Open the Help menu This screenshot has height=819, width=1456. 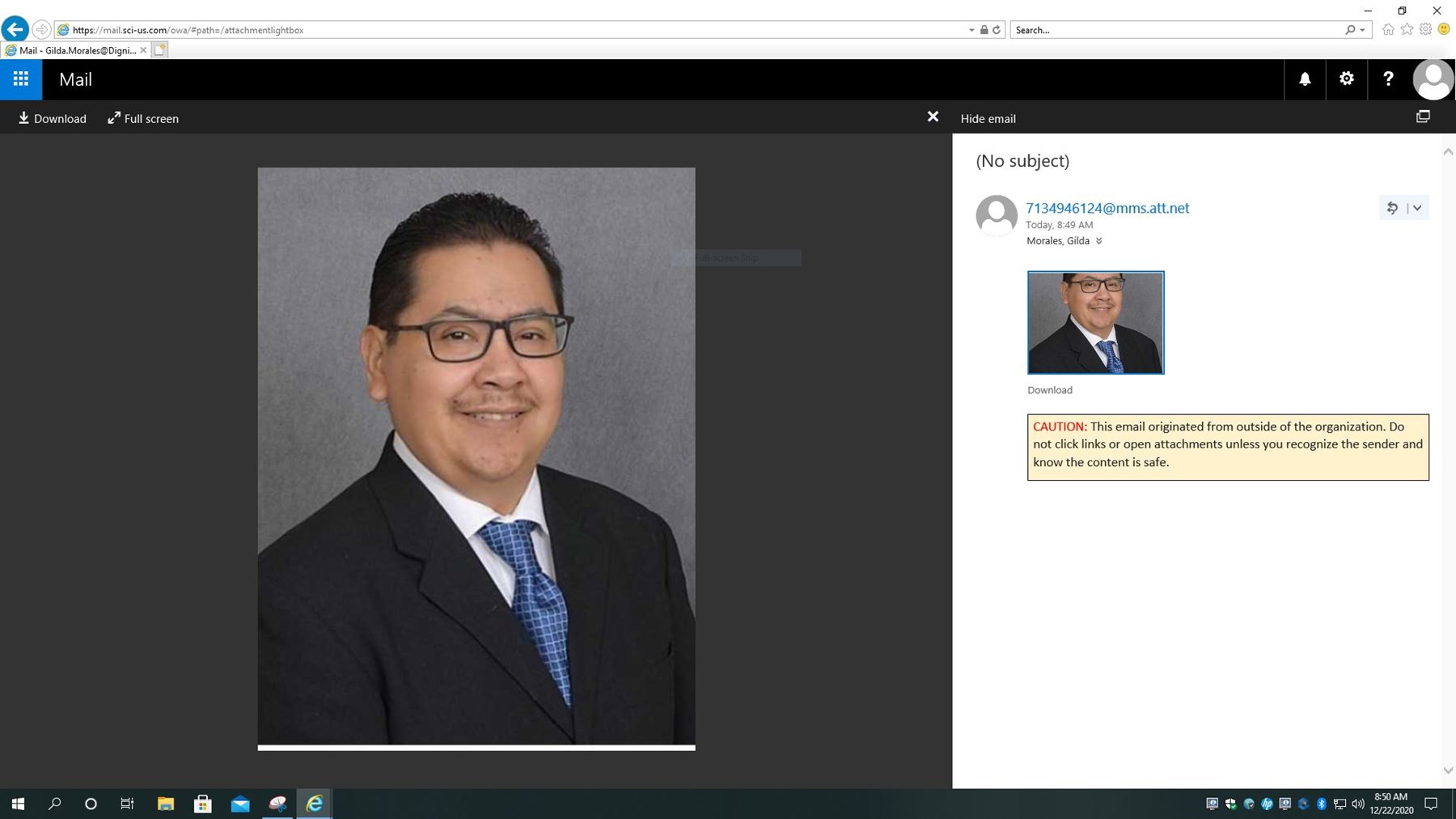tap(1388, 79)
